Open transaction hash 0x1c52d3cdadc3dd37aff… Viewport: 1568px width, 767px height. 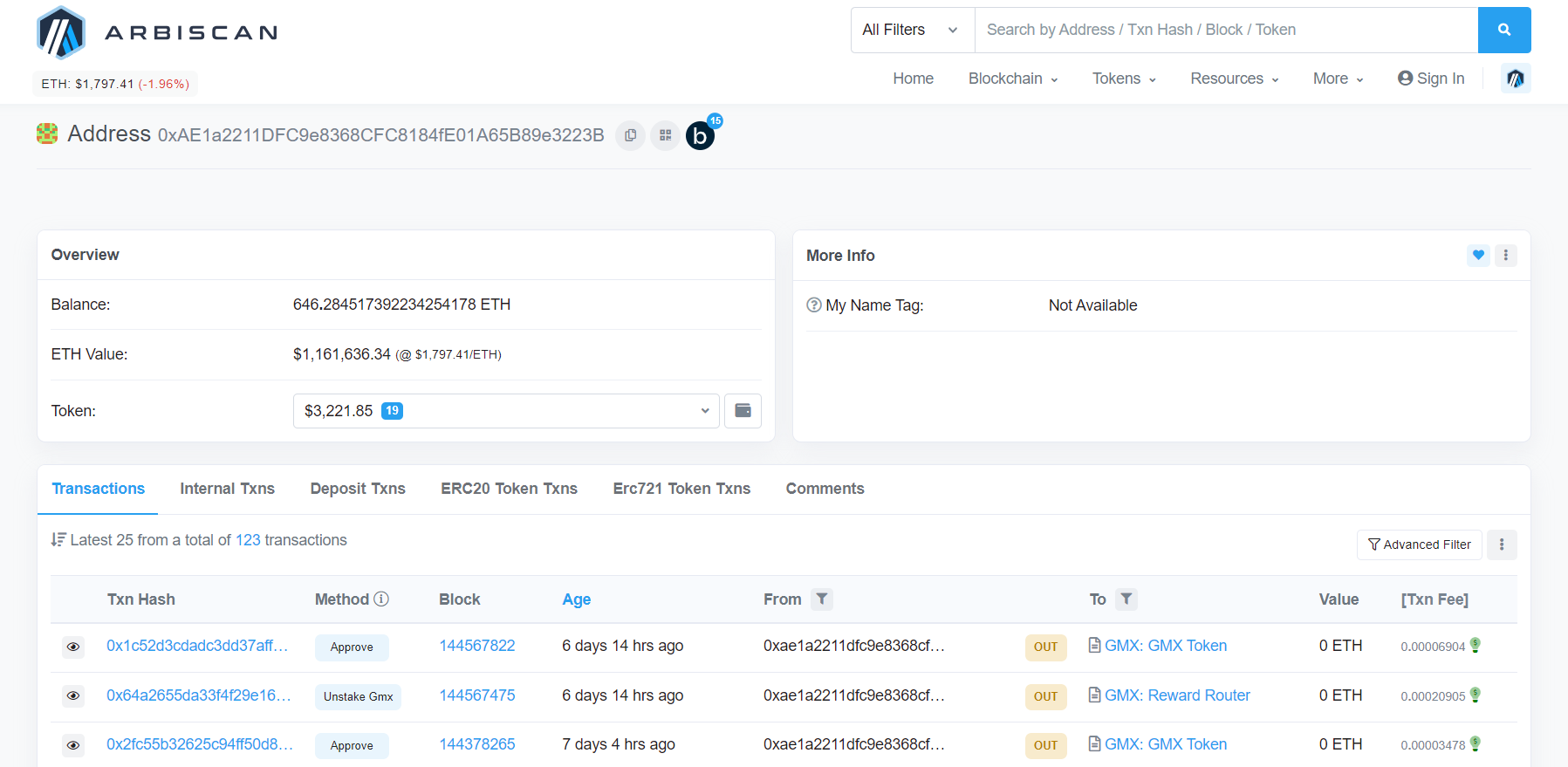click(197, 646)
